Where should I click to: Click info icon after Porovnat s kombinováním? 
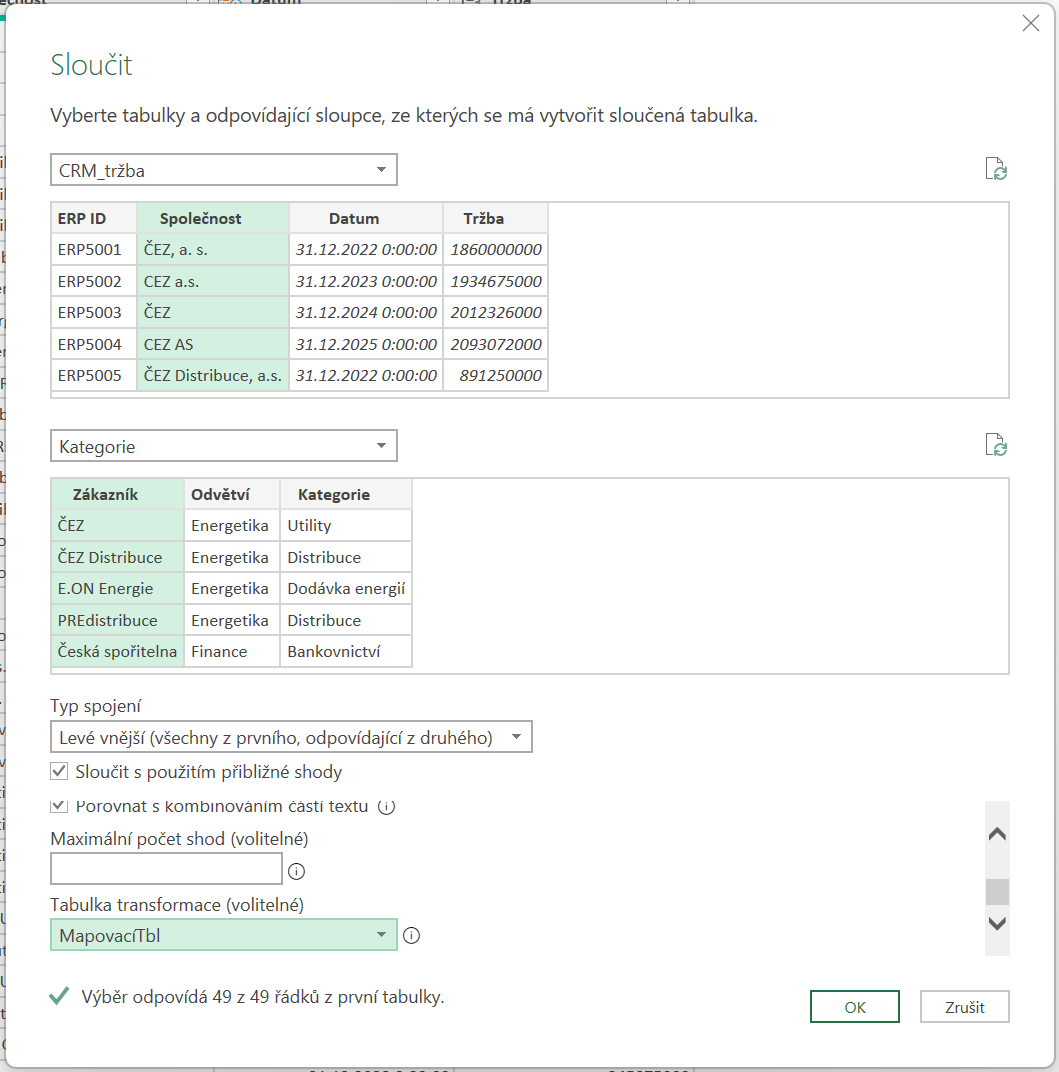coord(387,806)
